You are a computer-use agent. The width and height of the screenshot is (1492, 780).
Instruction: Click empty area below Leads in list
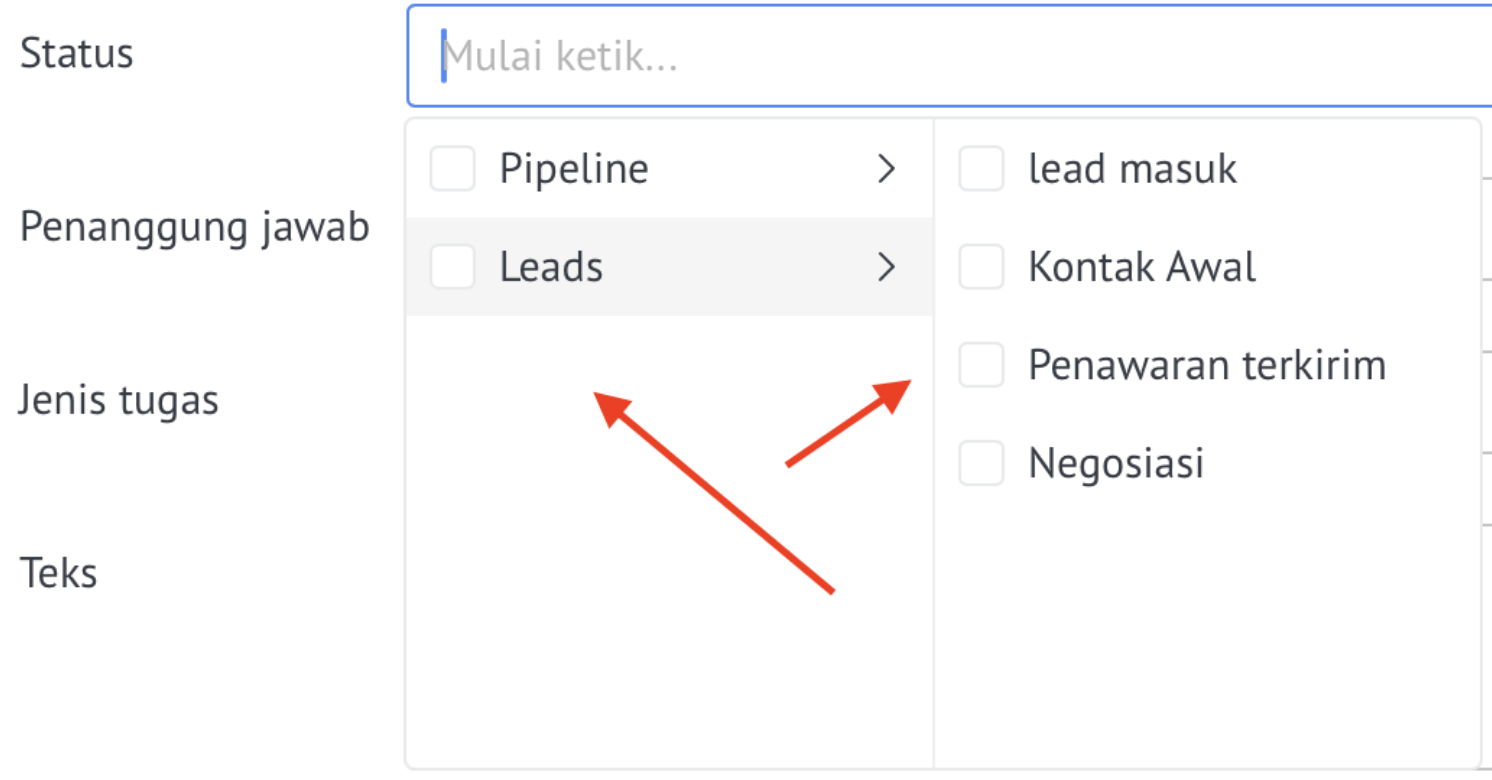pos(669,540)
